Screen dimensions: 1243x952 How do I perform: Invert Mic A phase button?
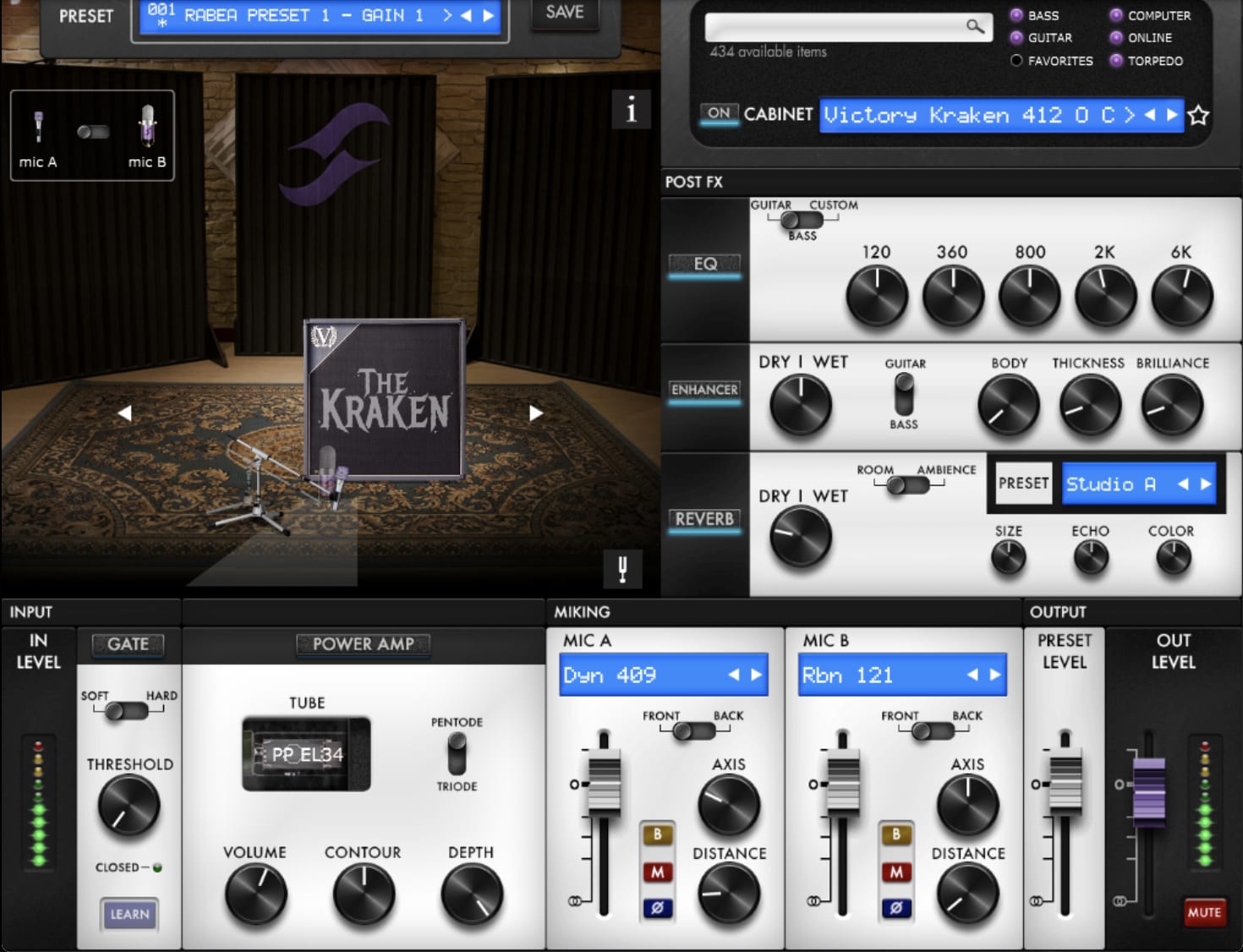(657, 908)
